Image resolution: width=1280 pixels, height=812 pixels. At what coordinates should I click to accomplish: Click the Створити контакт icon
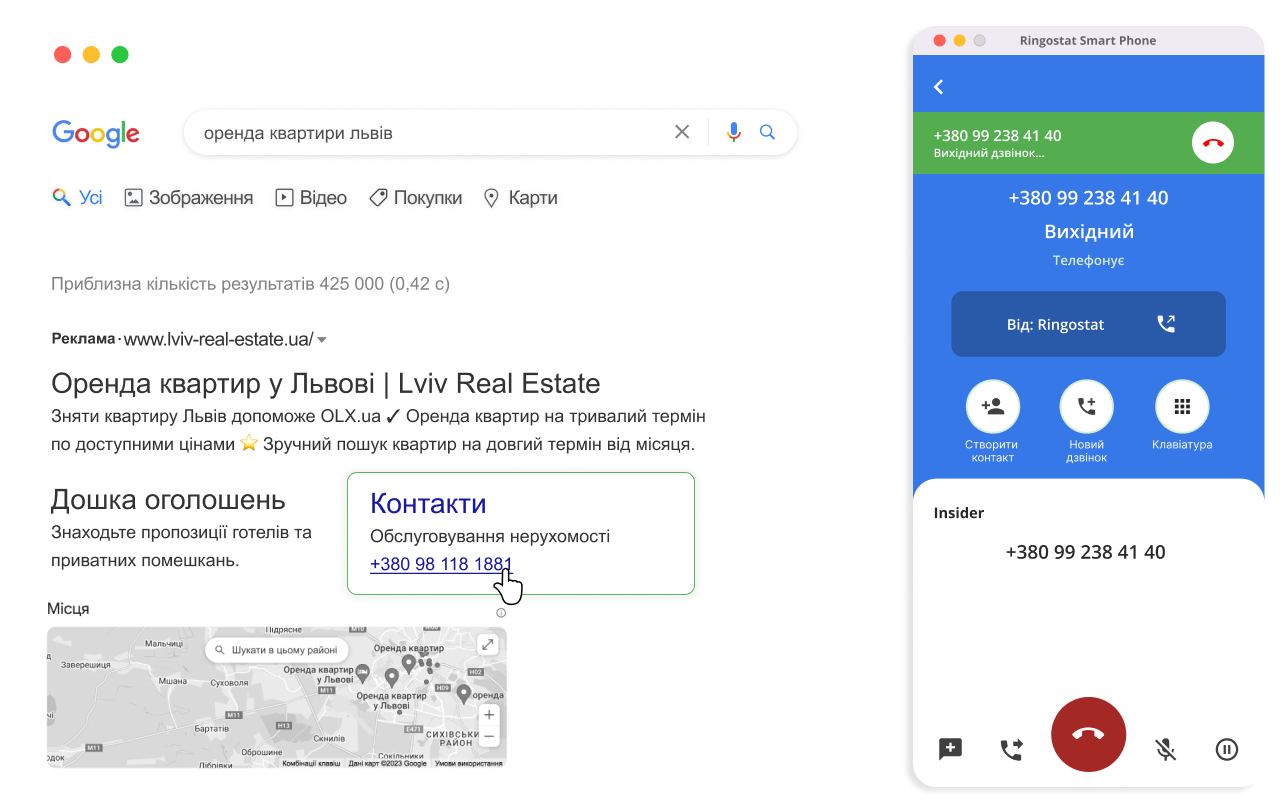[992, 407]
